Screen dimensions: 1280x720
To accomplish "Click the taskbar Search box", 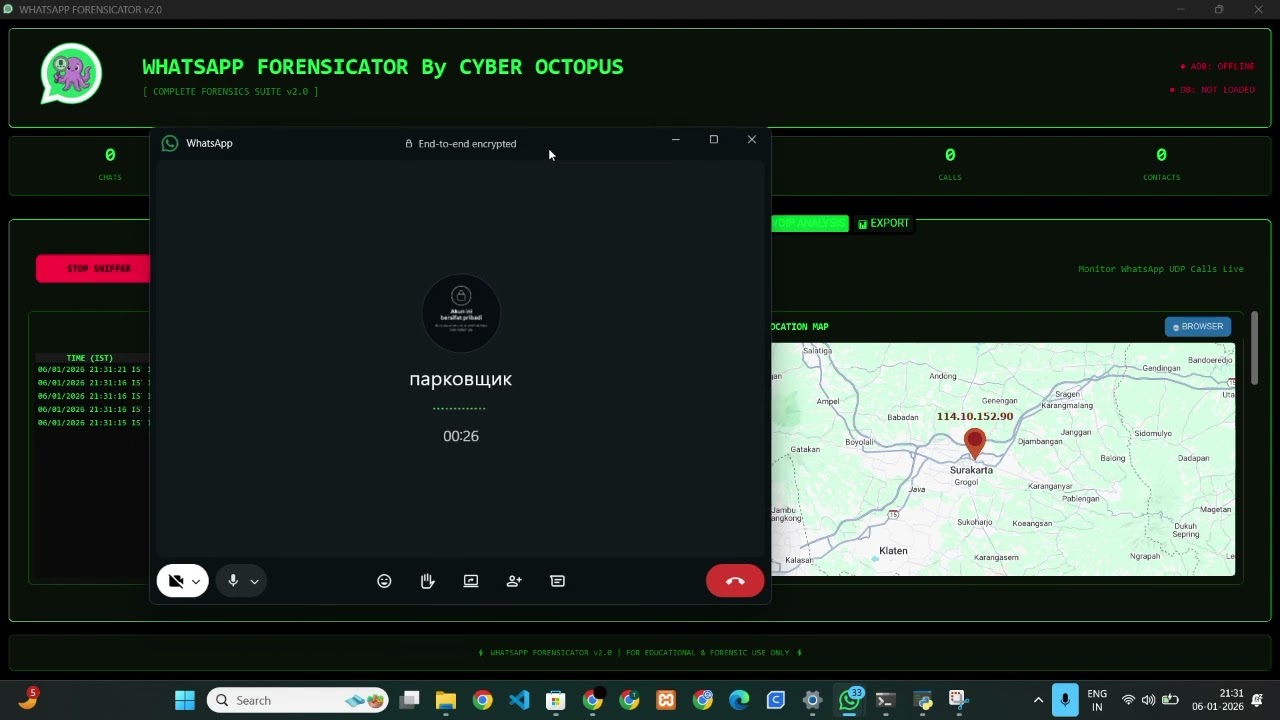I will 298,700.
